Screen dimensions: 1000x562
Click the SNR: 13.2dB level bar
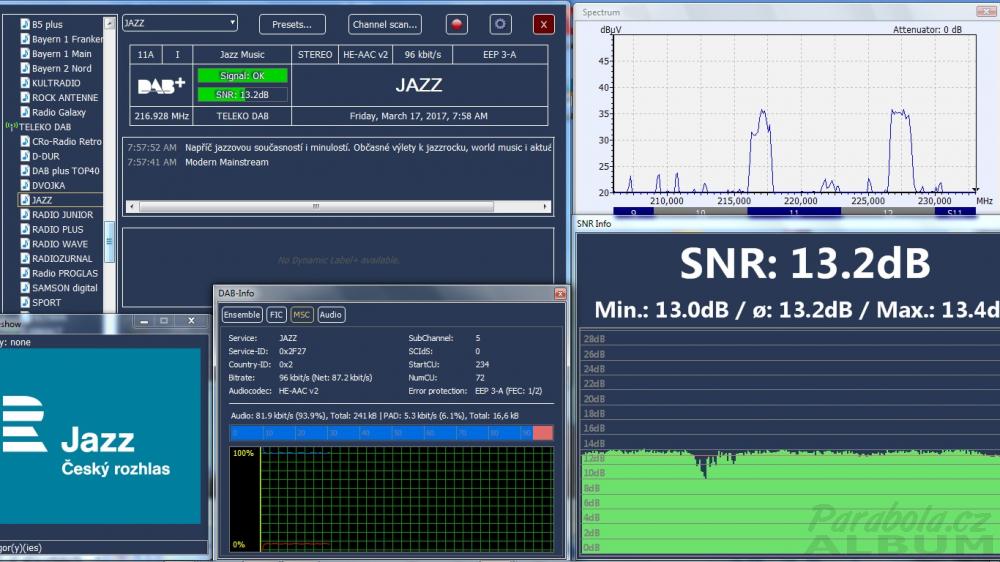[x=242, y=95]
